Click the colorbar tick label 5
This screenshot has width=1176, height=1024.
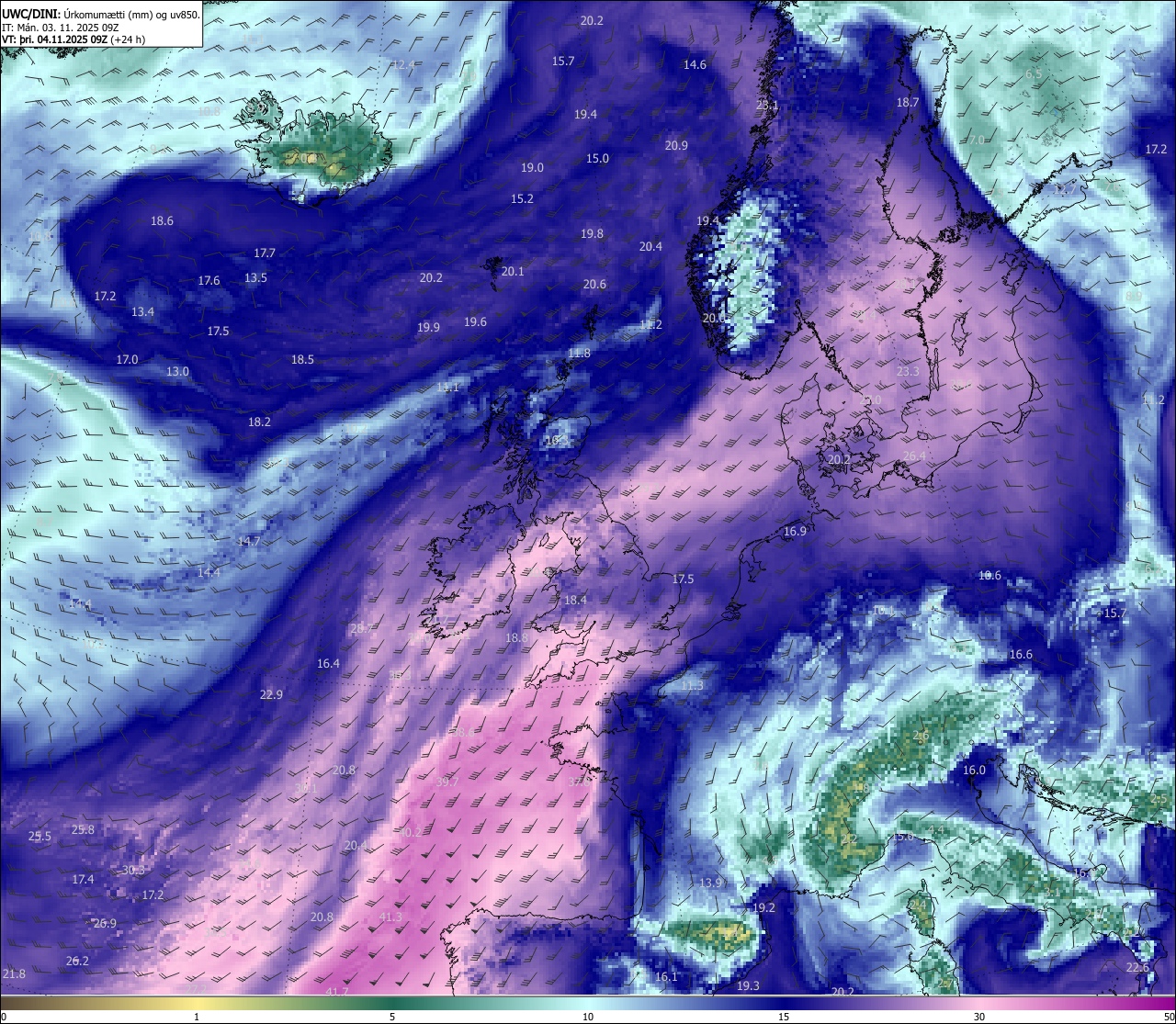pyautogui.click(x=392, y=1017)
